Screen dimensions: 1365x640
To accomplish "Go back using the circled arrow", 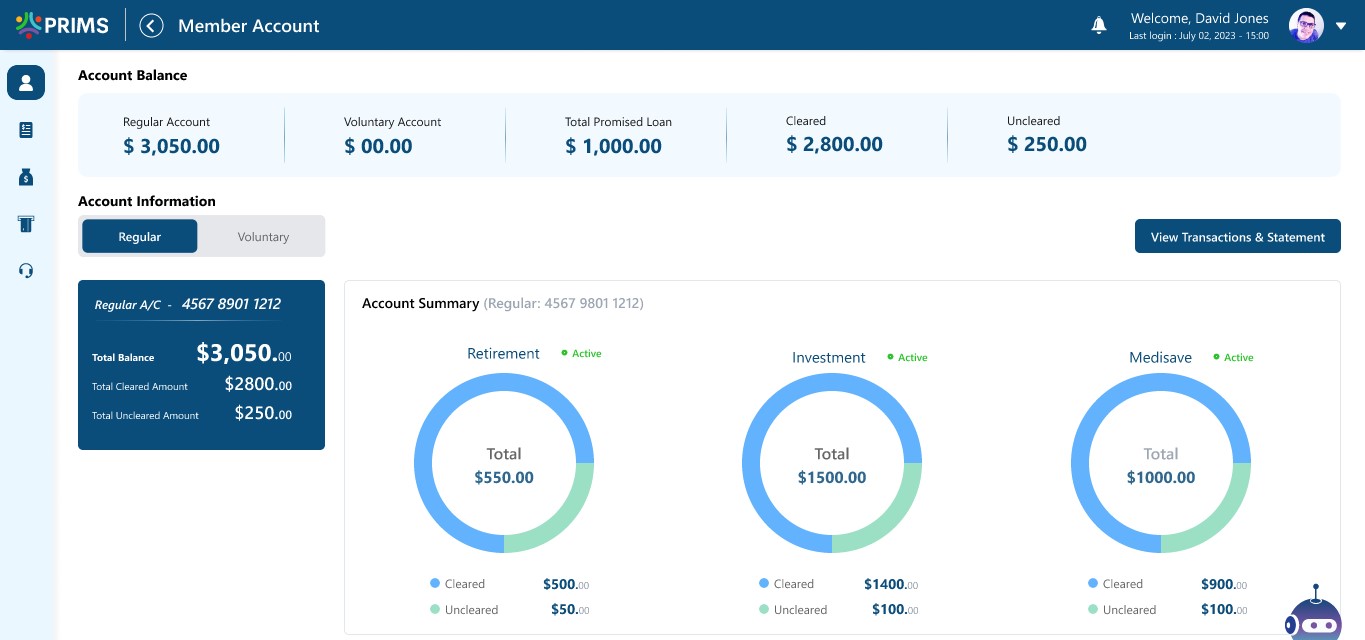I will click(151, 25).
